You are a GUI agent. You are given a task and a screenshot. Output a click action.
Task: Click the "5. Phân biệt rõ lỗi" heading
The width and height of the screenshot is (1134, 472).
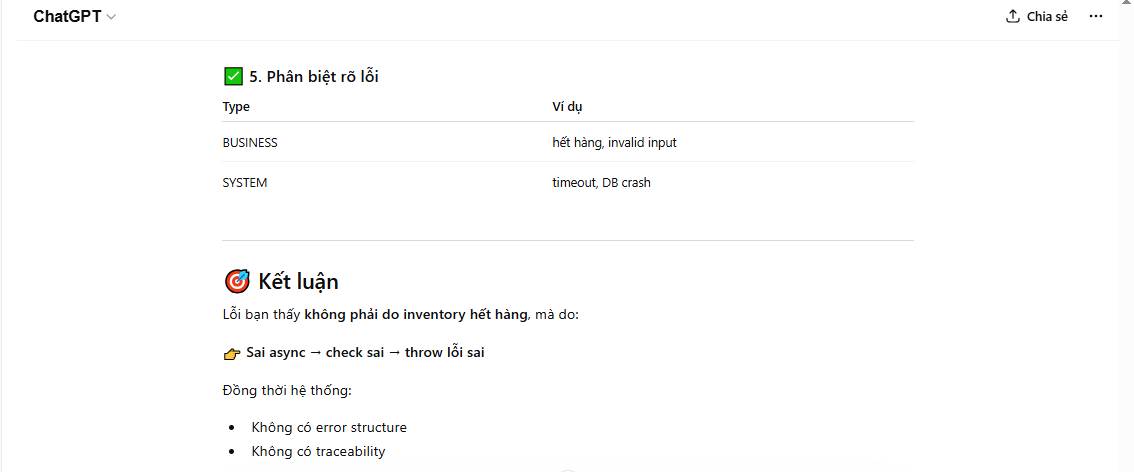click(x=314, y=77)
